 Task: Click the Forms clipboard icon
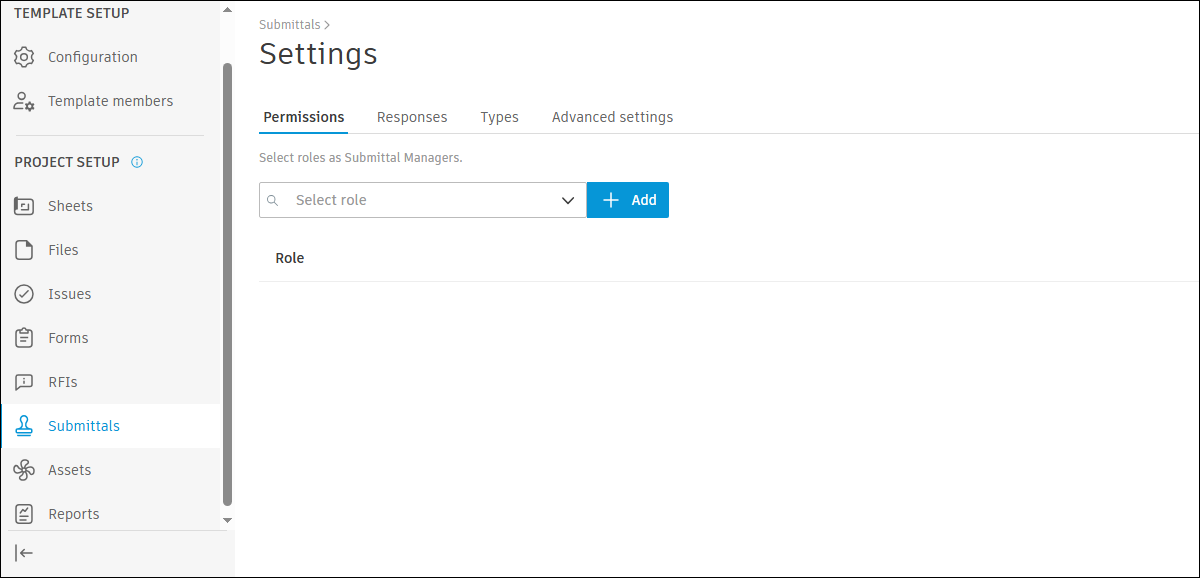(24, 338)
